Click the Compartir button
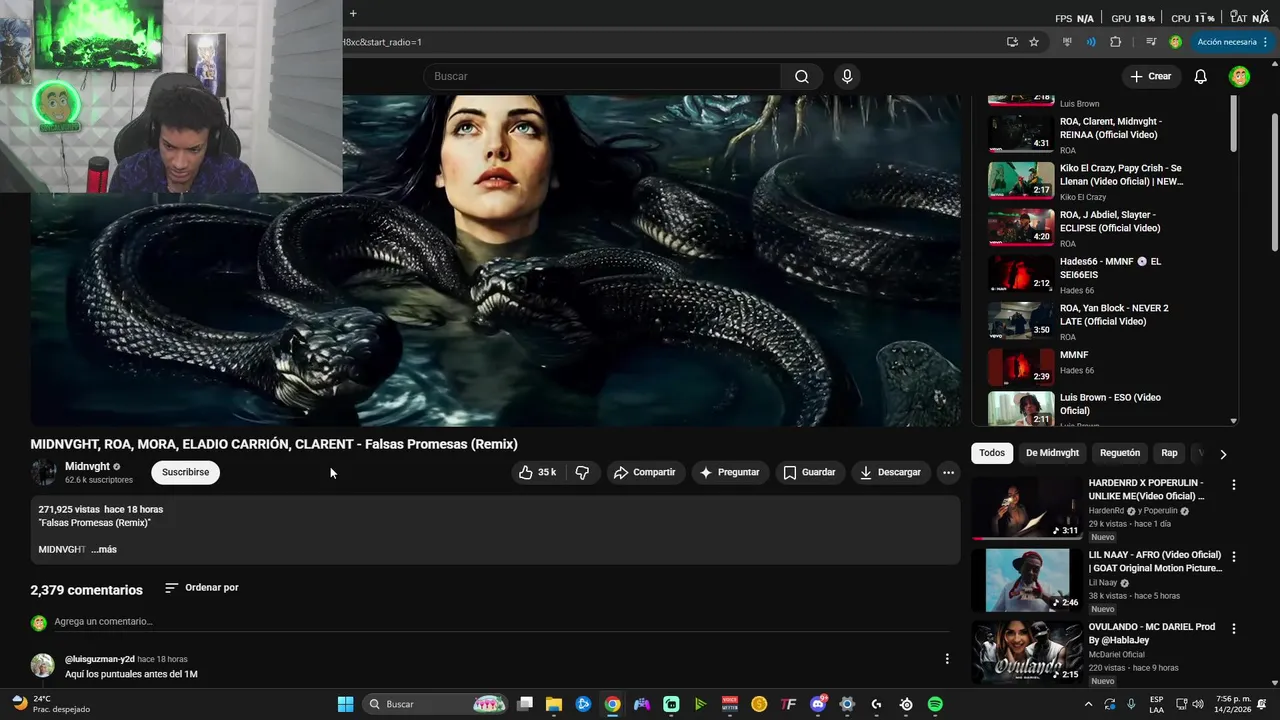 click(x=645, y=472)
